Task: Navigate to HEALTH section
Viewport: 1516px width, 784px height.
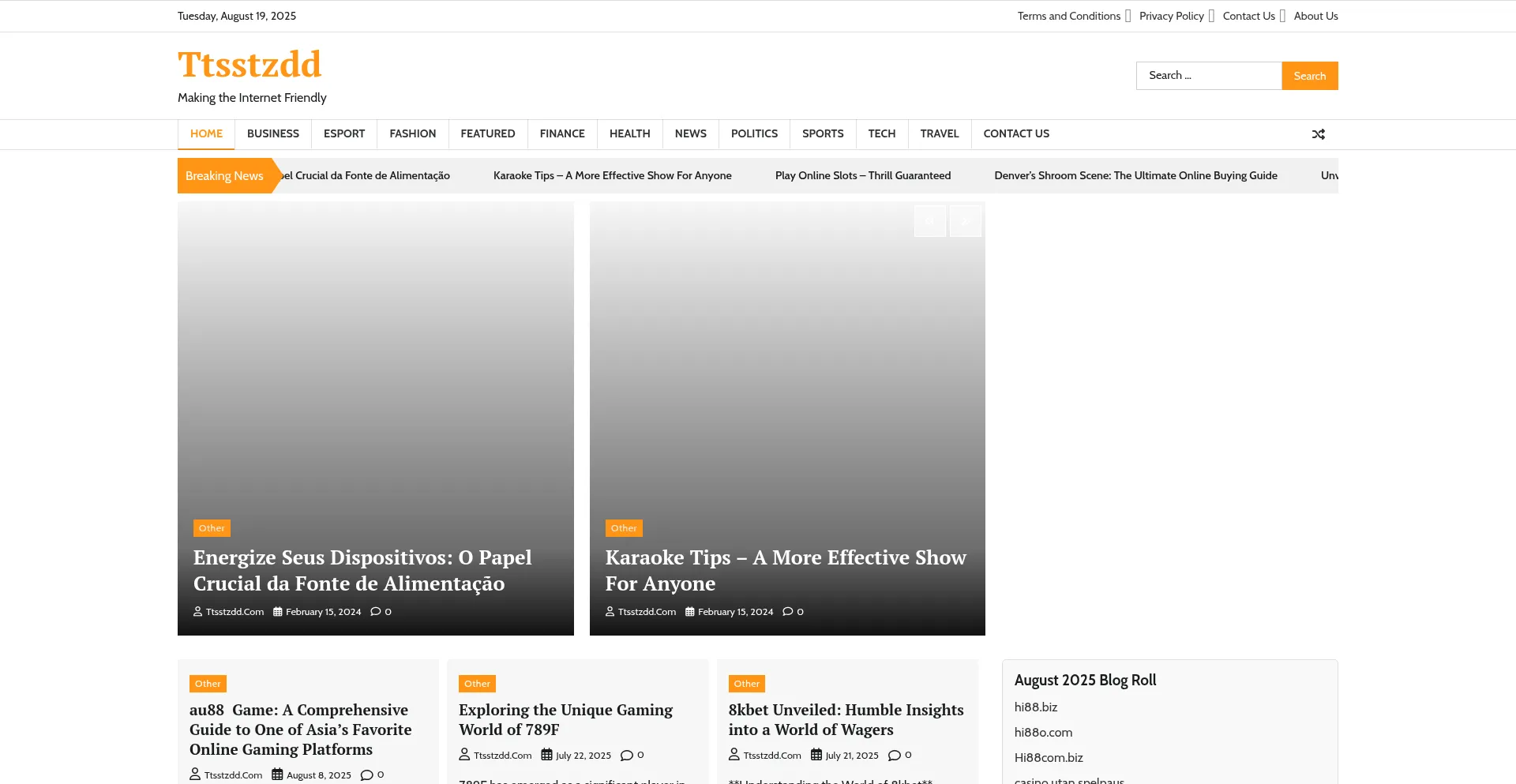Action: pyautogui.click(x=630, y=133)
